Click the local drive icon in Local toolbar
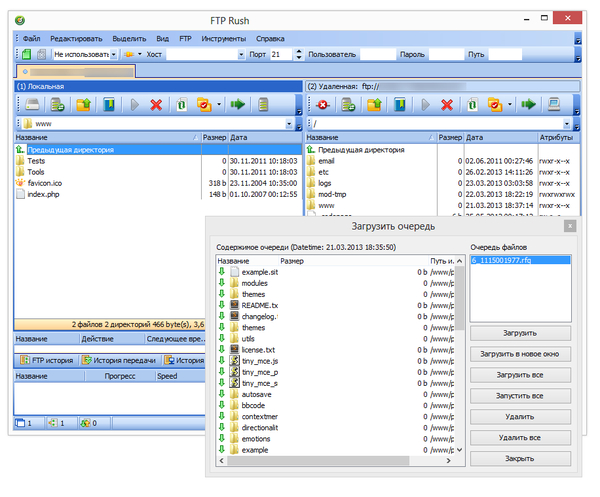The width and height of the screenshot is (600, 497). tap(32, 104)
